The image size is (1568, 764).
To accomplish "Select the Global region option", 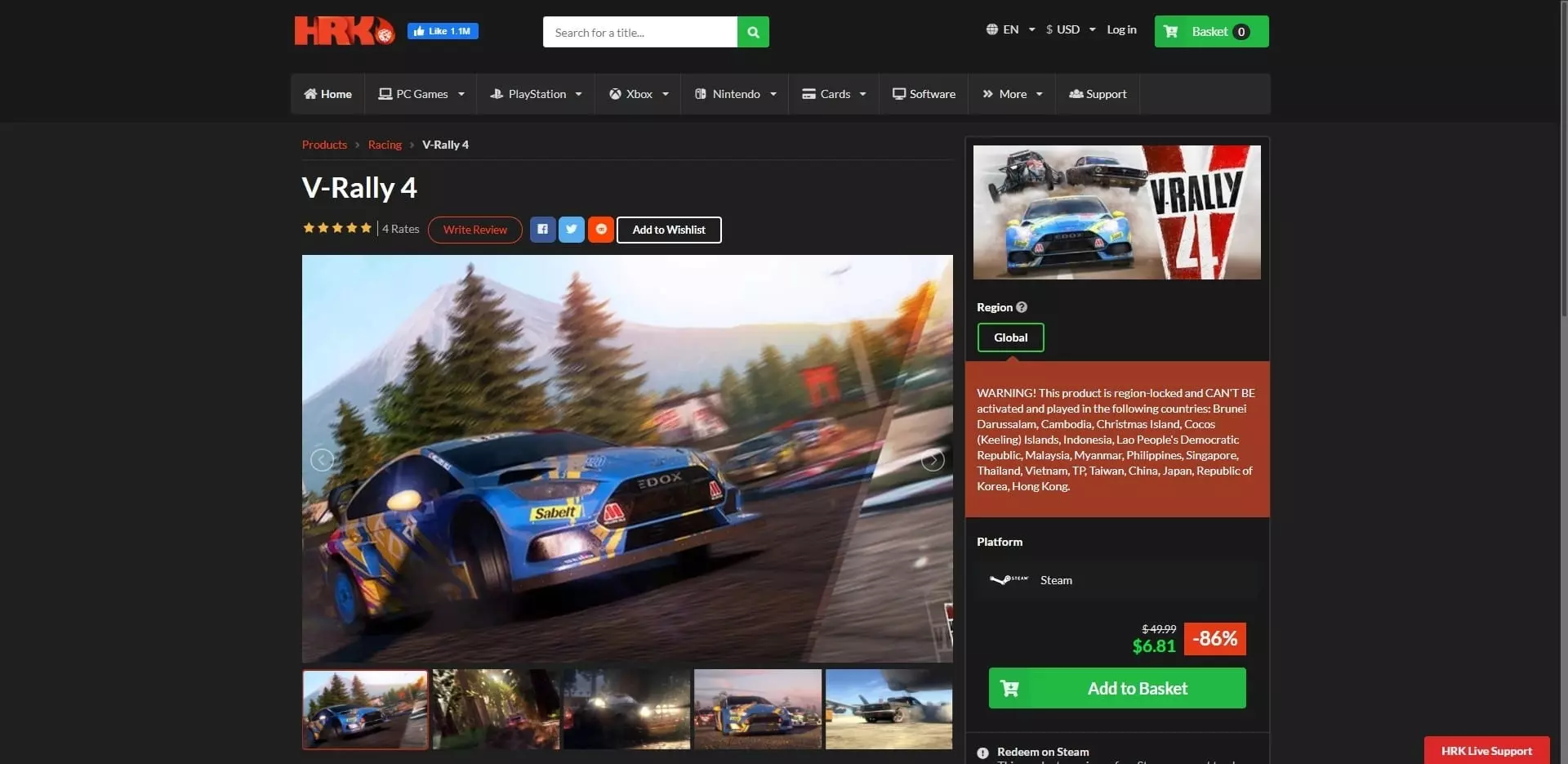I will [1010, 337].
